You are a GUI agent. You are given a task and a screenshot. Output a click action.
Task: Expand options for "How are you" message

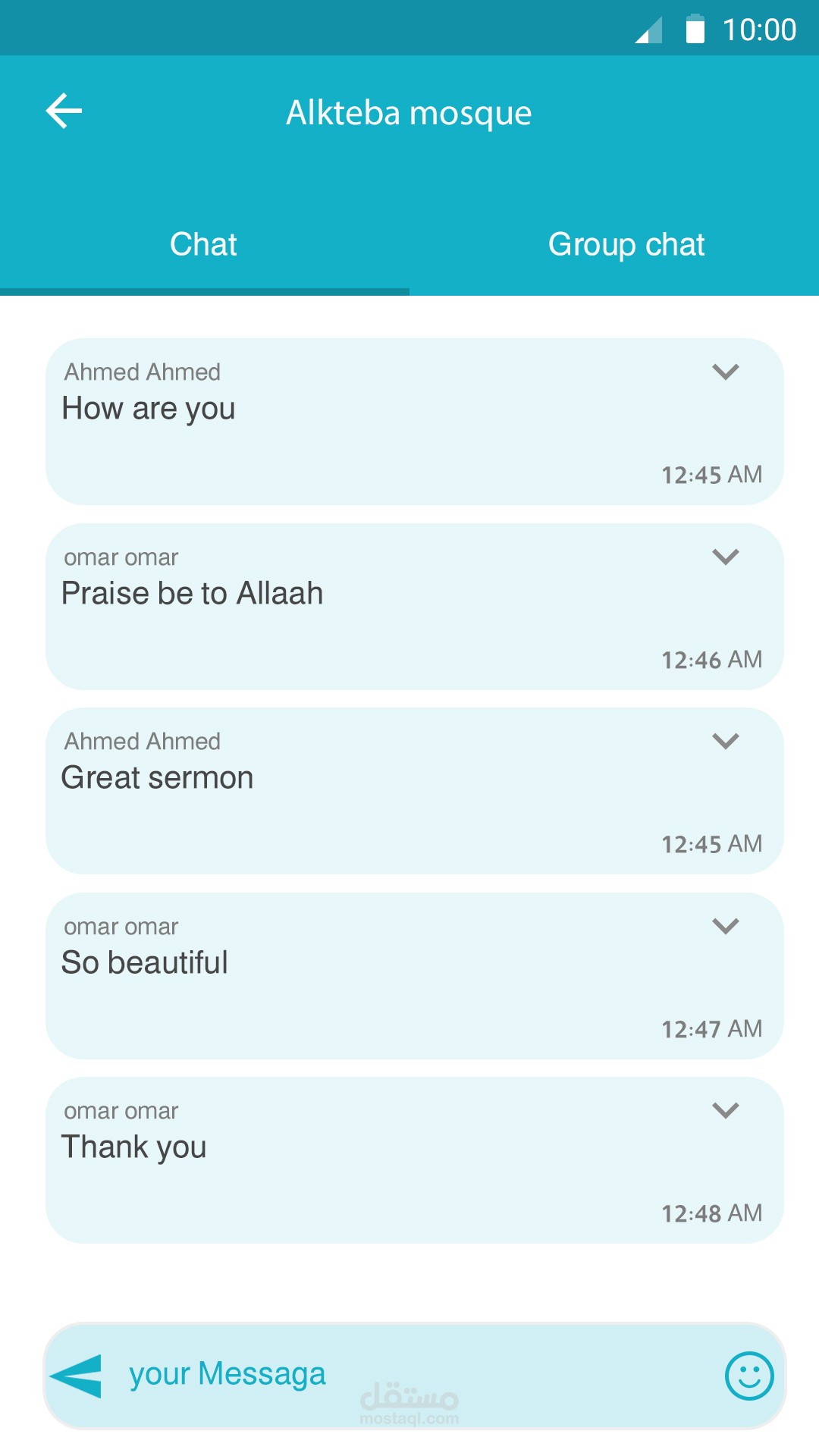[726, 372]
